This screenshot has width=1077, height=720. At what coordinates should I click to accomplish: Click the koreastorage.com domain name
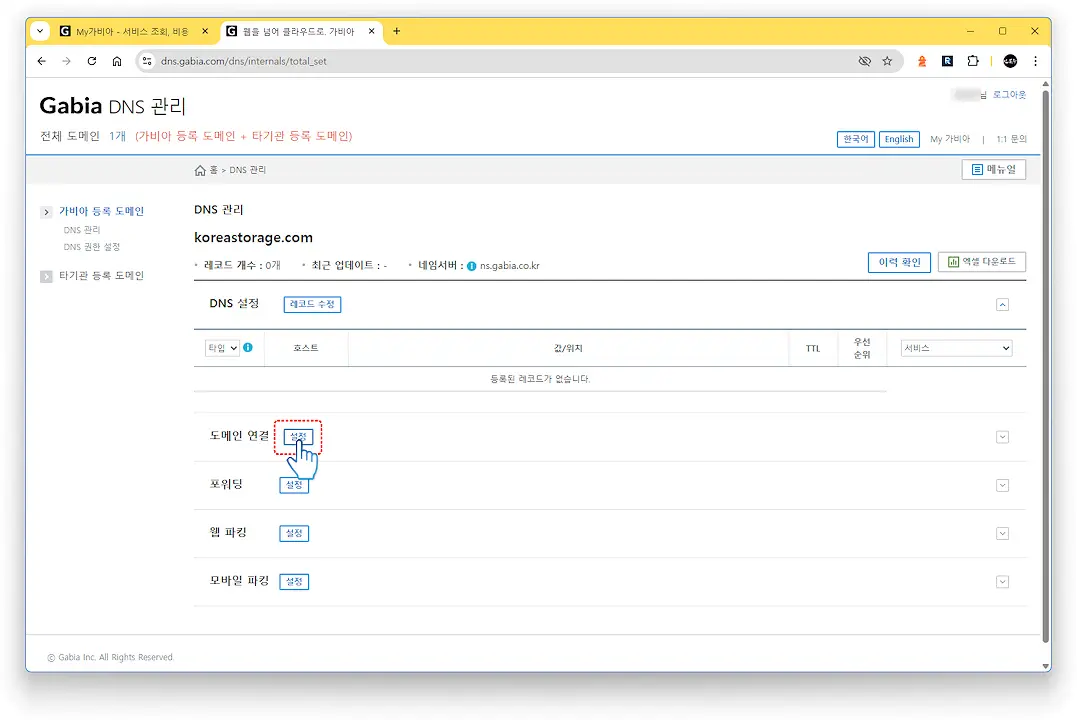[x=253, y=238]
